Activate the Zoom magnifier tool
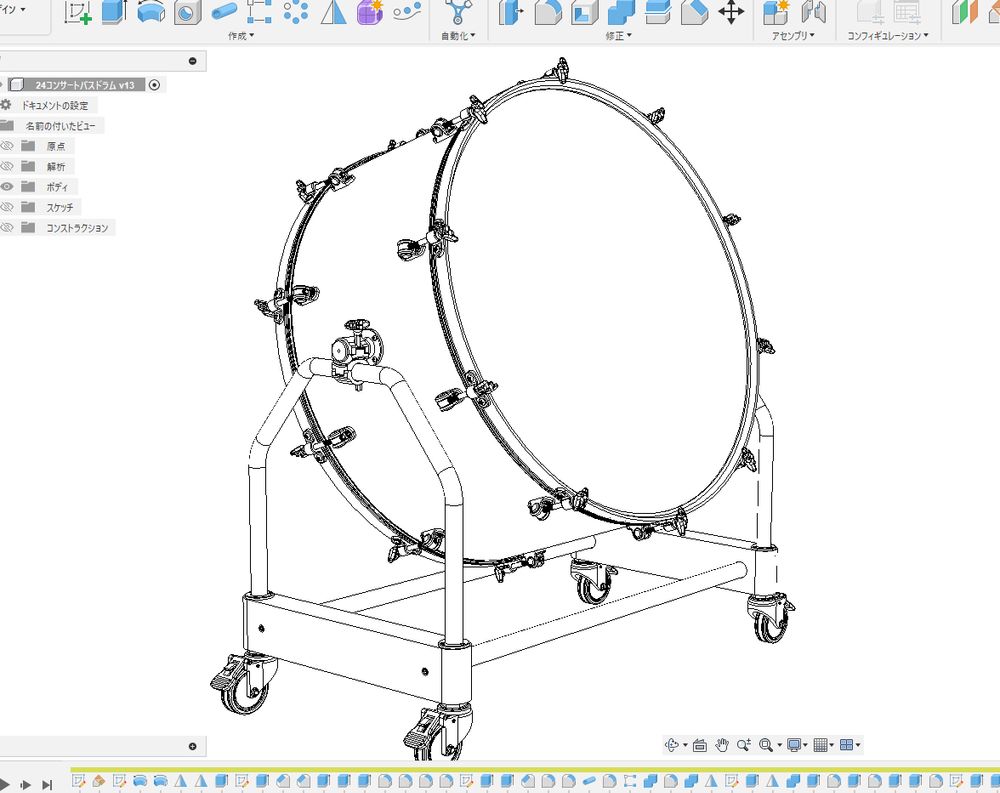This screenshot has height=793, width=1000. click(744, 745)
